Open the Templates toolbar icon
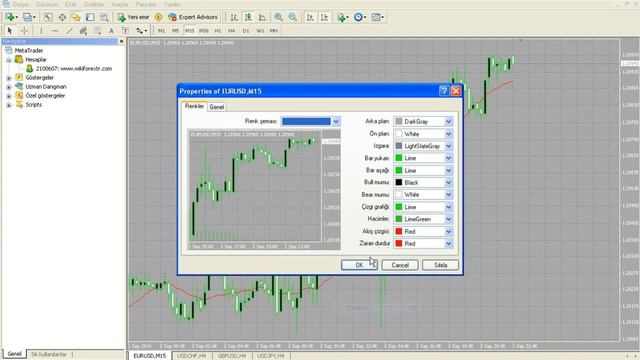This screenshot has height=360, width=640. click(x=377, y=17)
